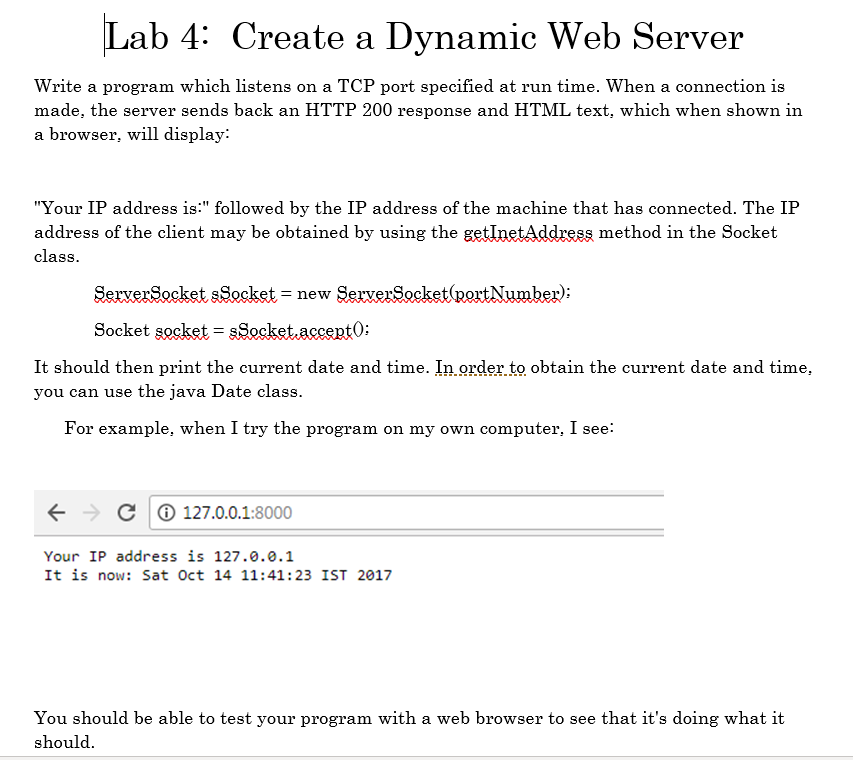Screen dimensions: 853x760
Task: Click the back navigation arrow in the browser screenshot
Action: point(56,512)
